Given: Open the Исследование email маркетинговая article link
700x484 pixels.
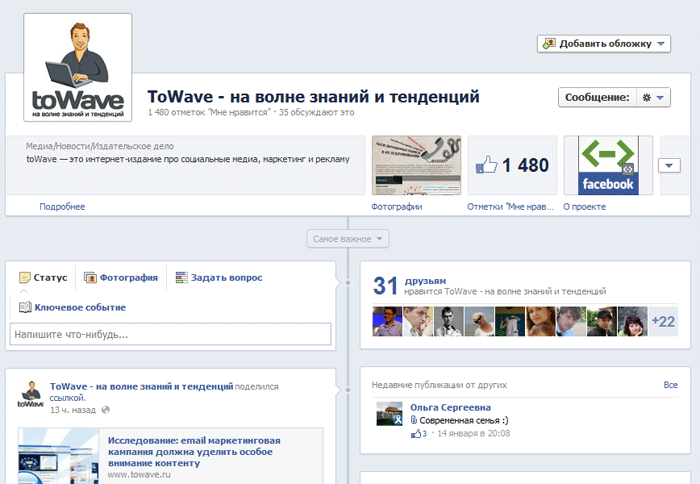Looking at the screenshot, I should 194,451.
